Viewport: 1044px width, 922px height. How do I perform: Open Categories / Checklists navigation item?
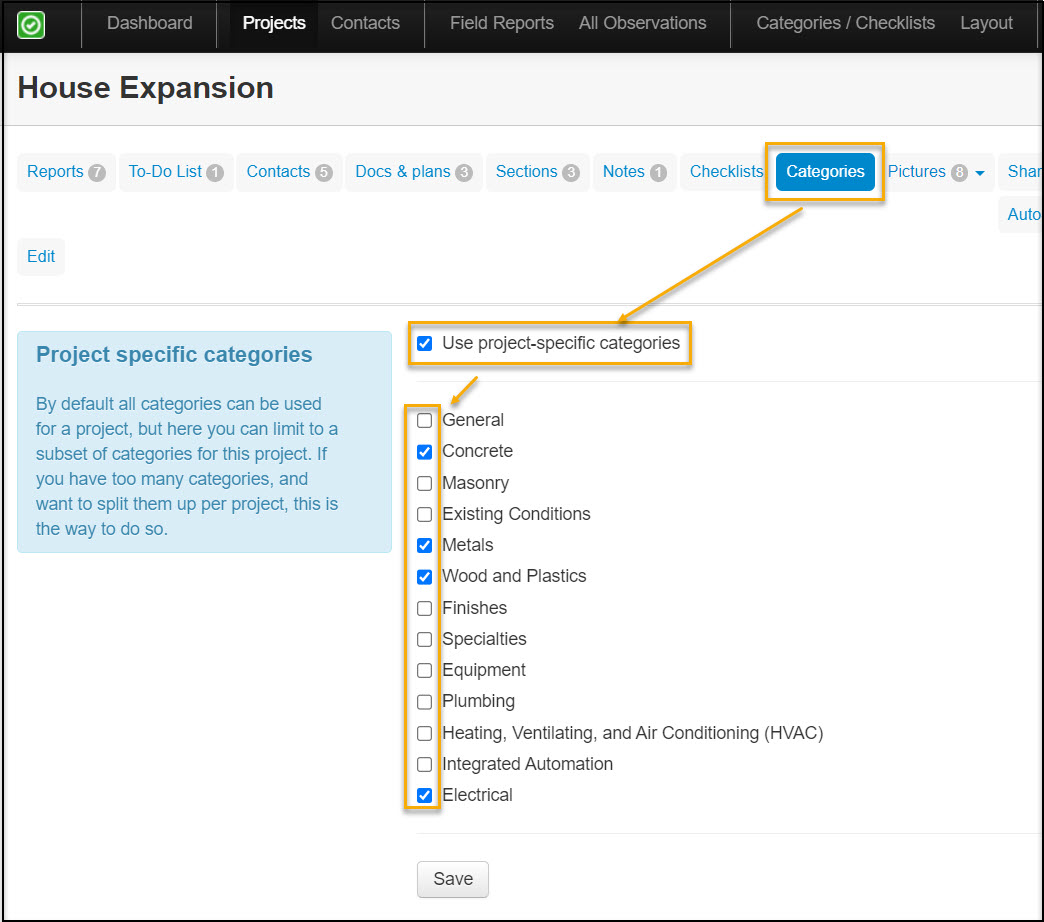(x=845, y=23)
